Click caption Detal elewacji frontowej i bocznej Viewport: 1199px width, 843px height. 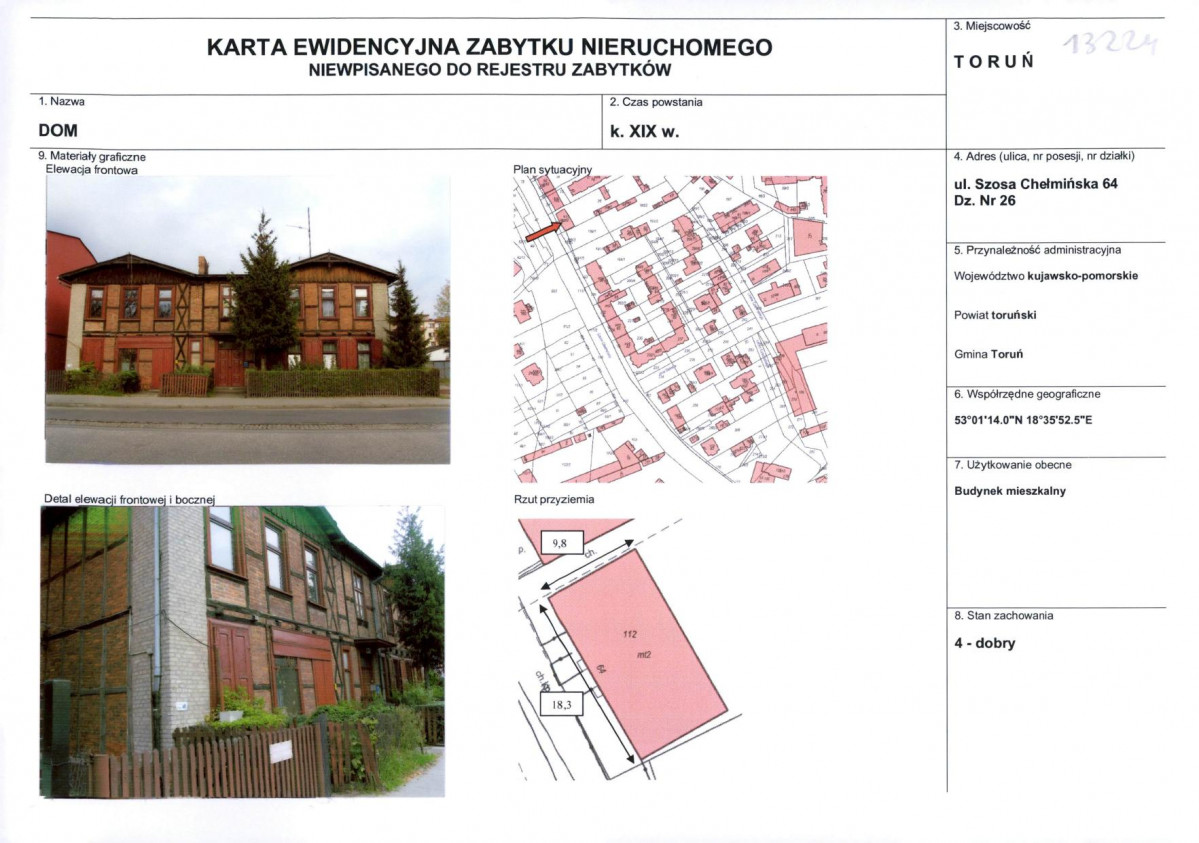pos(129,499)
